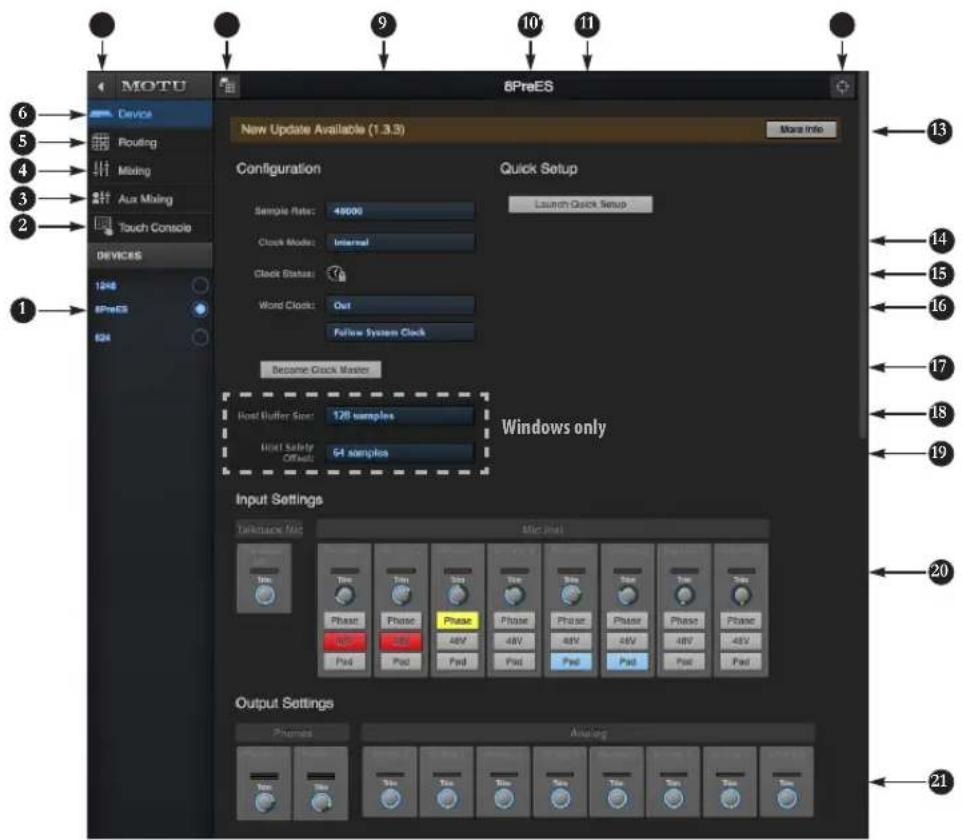Open the Sample Rate dropdown showing 48000
The image size is (962, 840).
pos(401,211)
